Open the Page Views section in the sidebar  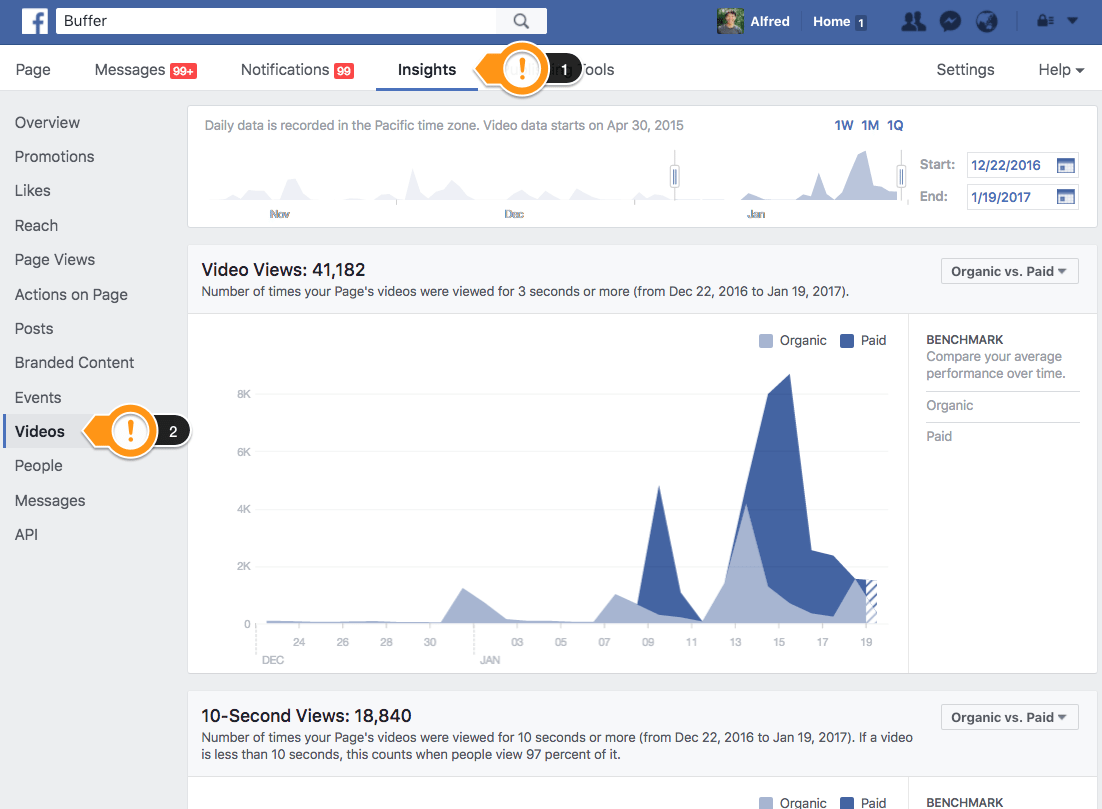click(x=54, y=259)
